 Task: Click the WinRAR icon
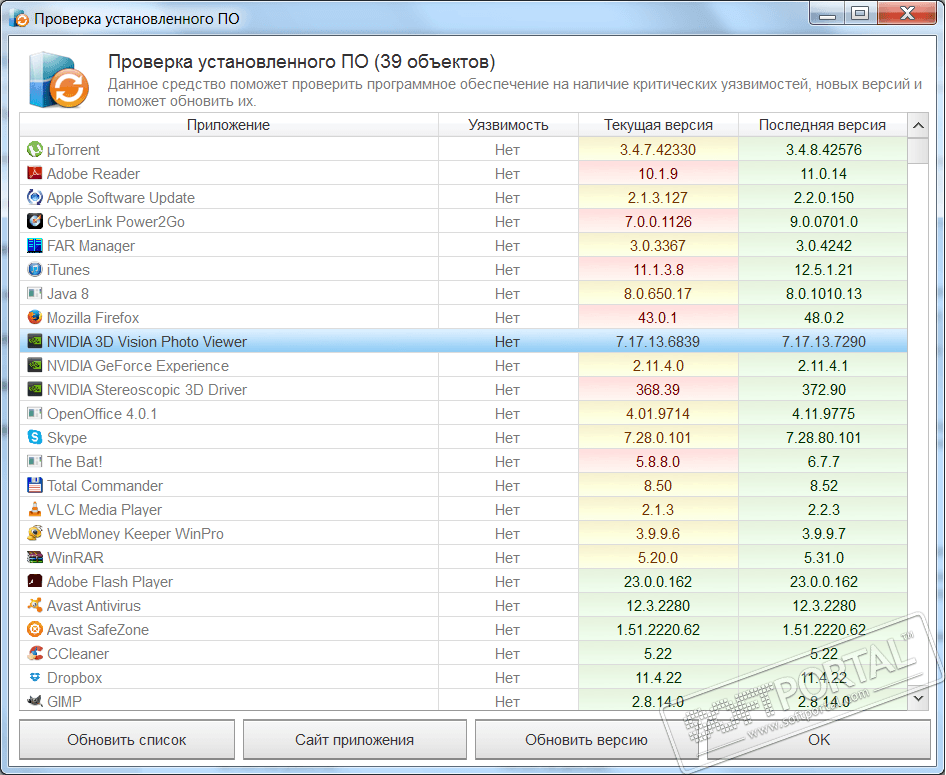tap(35, 557)
